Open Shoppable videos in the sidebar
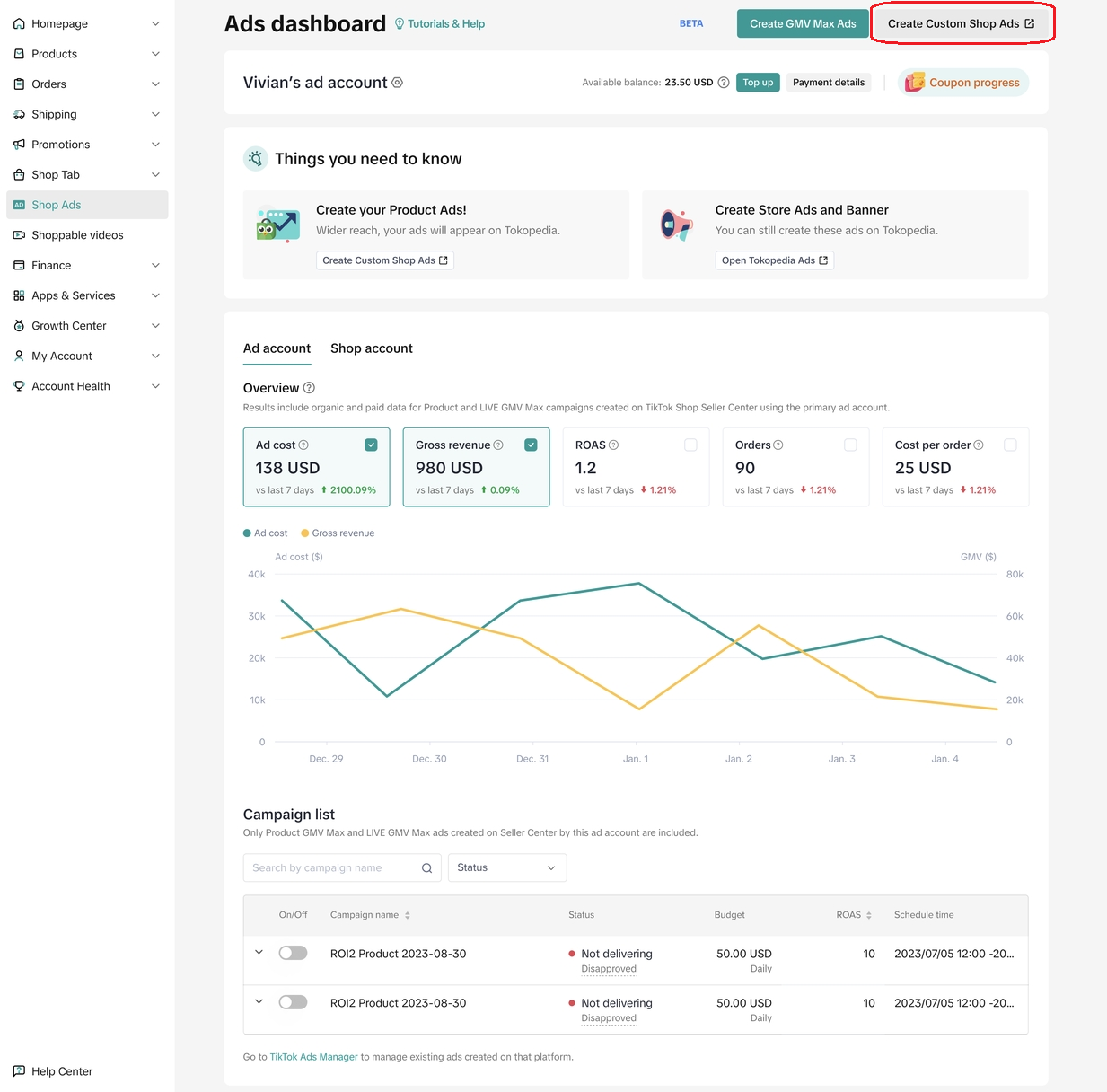The image size is (1107, 1092). coord(77,235)
